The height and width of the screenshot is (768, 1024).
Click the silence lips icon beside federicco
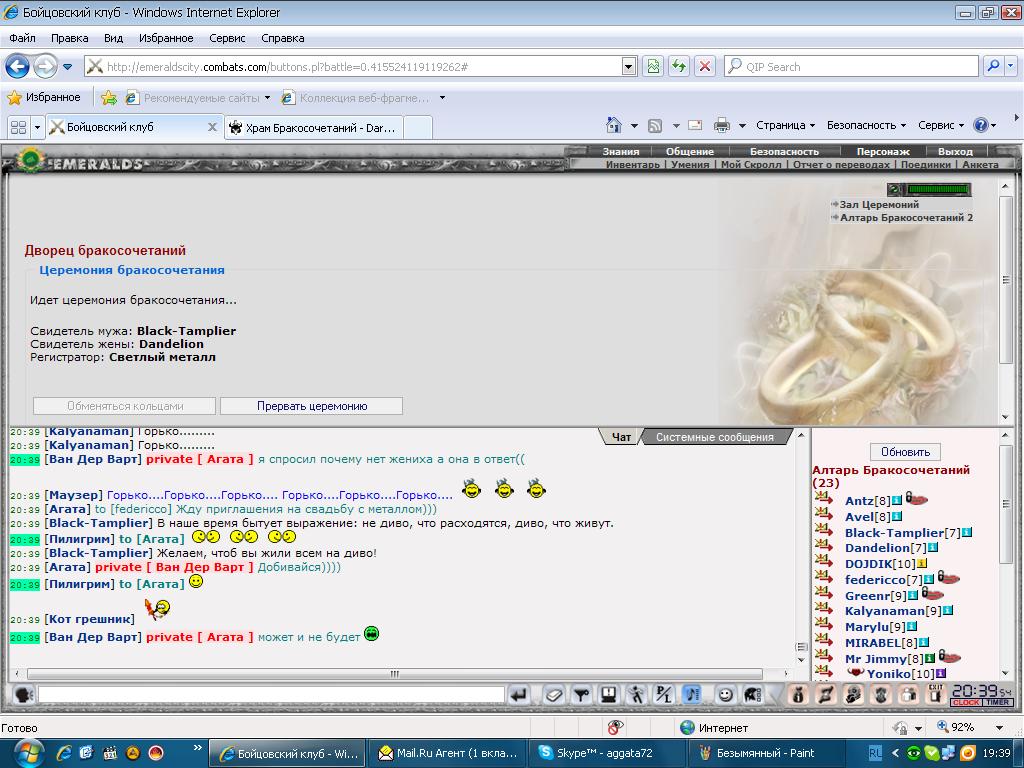pyautogui.click(x=948, y=578)
